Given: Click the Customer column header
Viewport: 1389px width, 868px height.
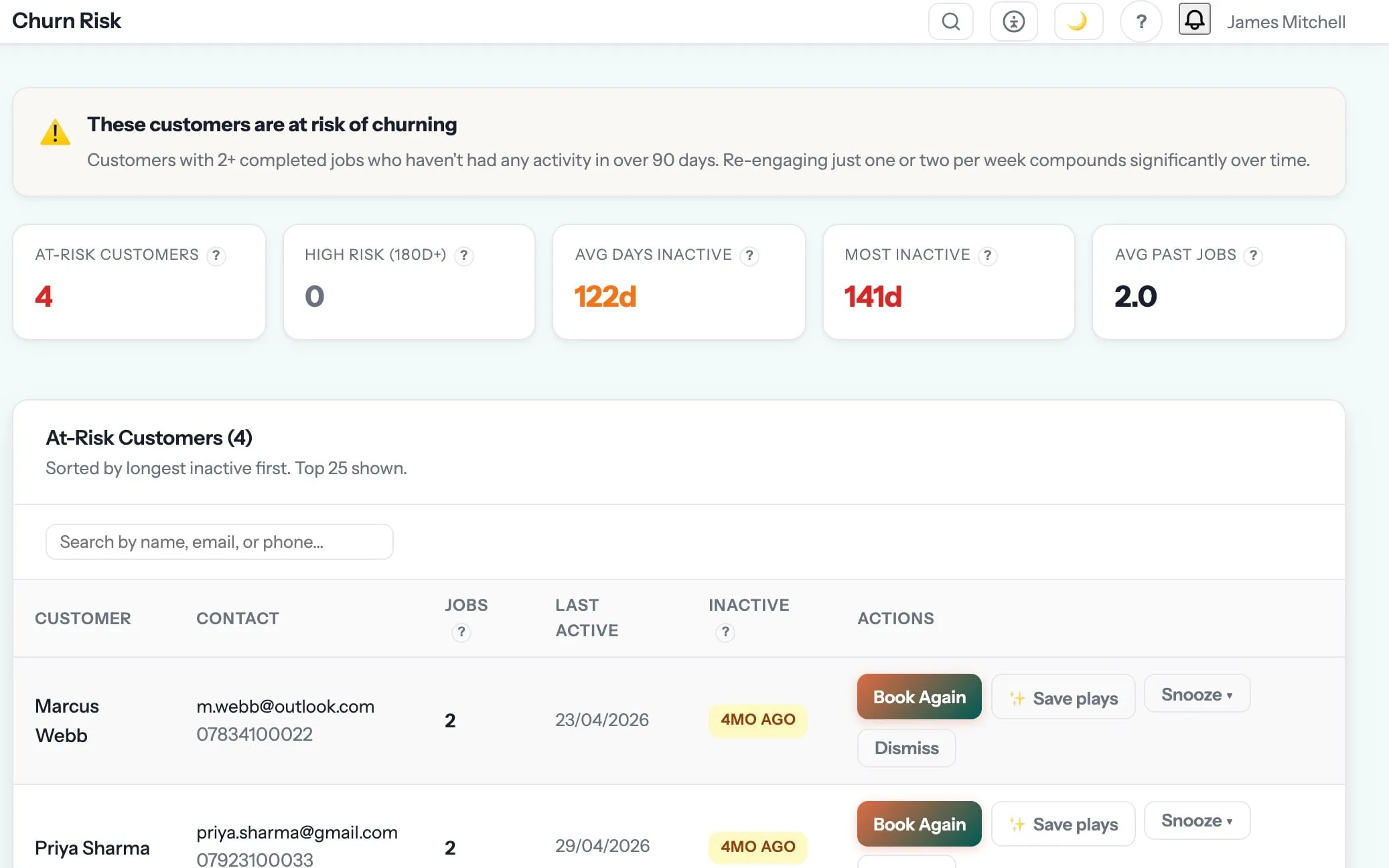Looking at the screenshot, I should click(x=83, y=618).
